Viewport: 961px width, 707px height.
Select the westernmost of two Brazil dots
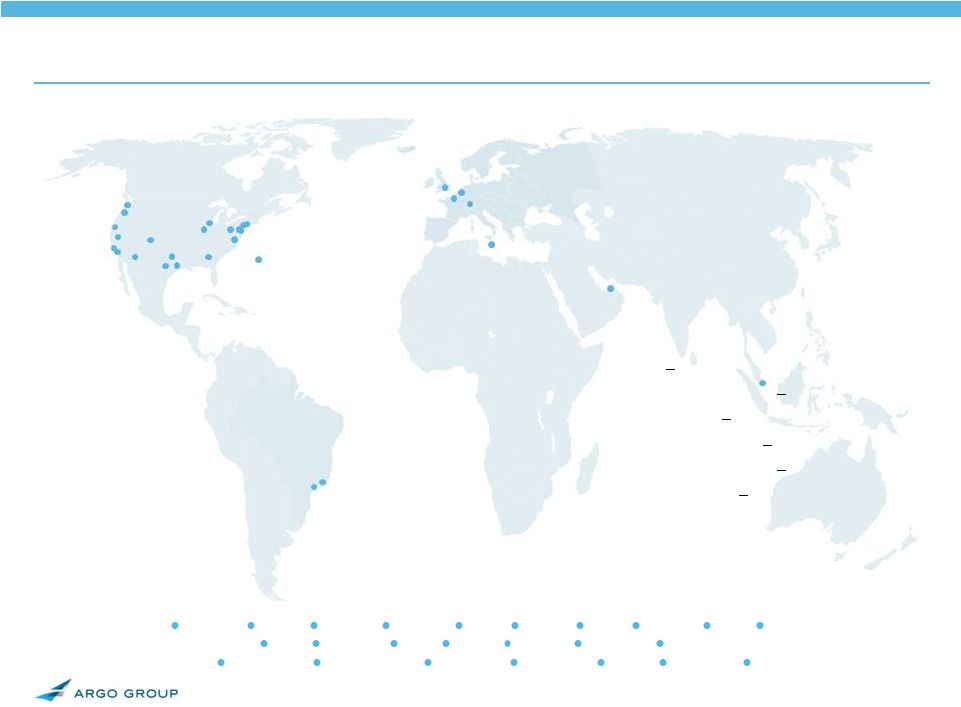[314, 487]
